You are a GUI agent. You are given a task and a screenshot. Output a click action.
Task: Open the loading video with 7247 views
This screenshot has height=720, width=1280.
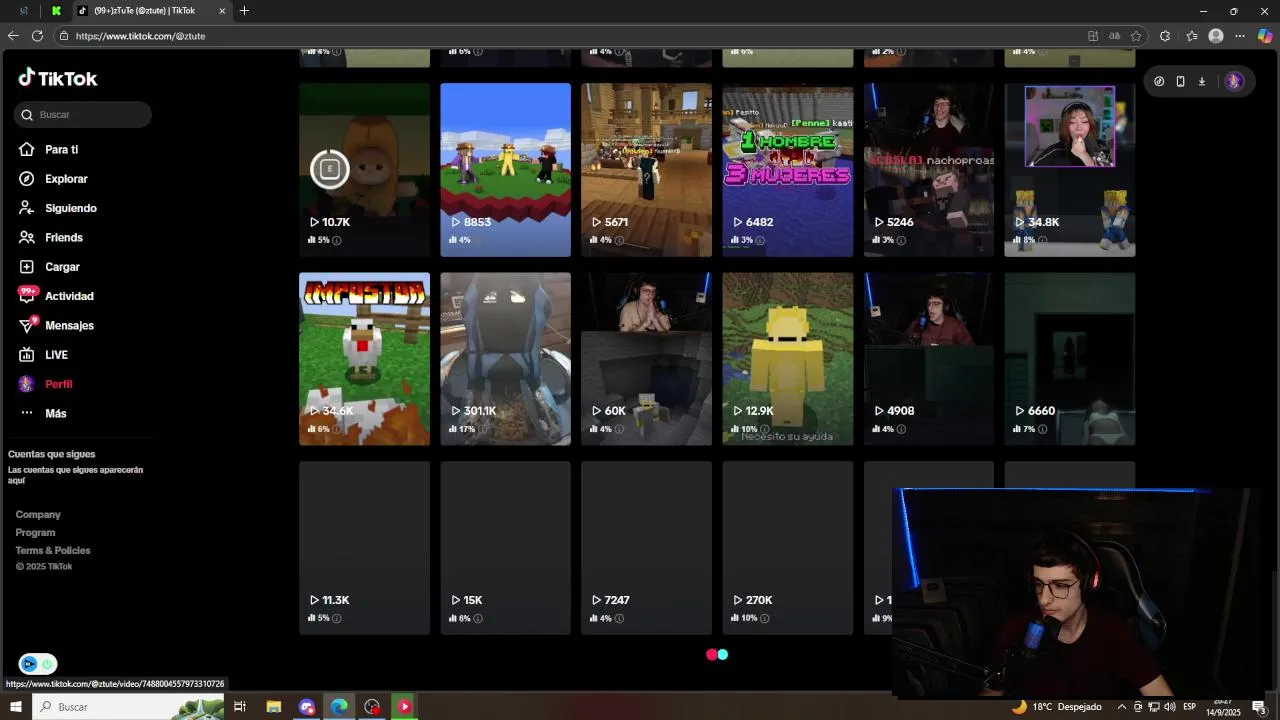click(x=646, y=548)
